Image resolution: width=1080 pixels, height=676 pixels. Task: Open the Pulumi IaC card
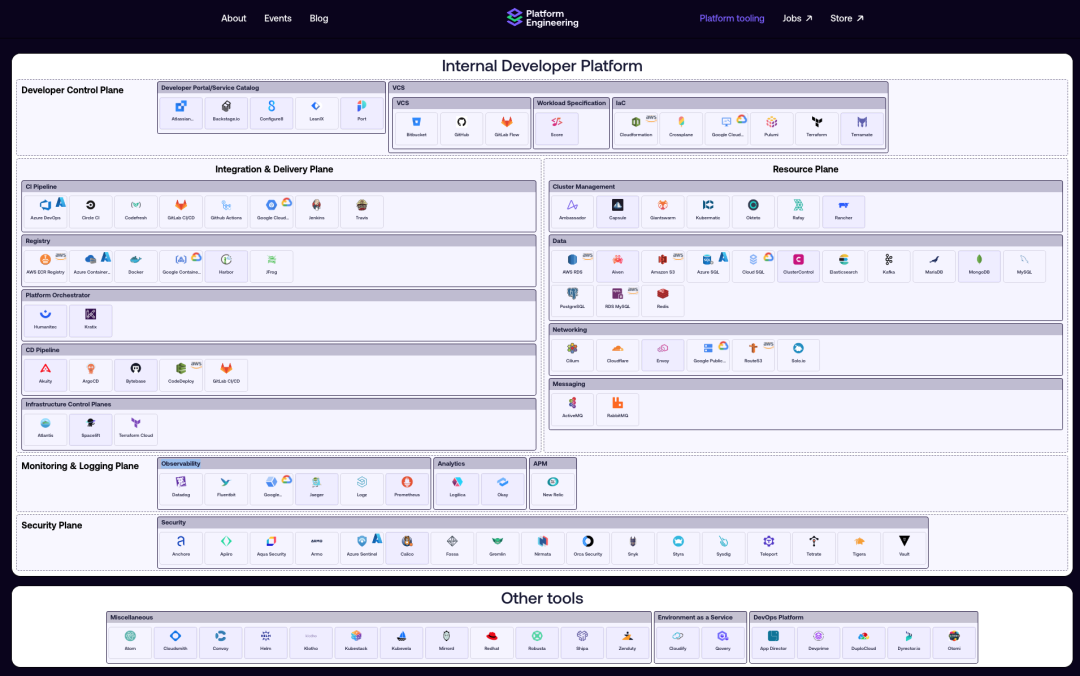point(771,127)
